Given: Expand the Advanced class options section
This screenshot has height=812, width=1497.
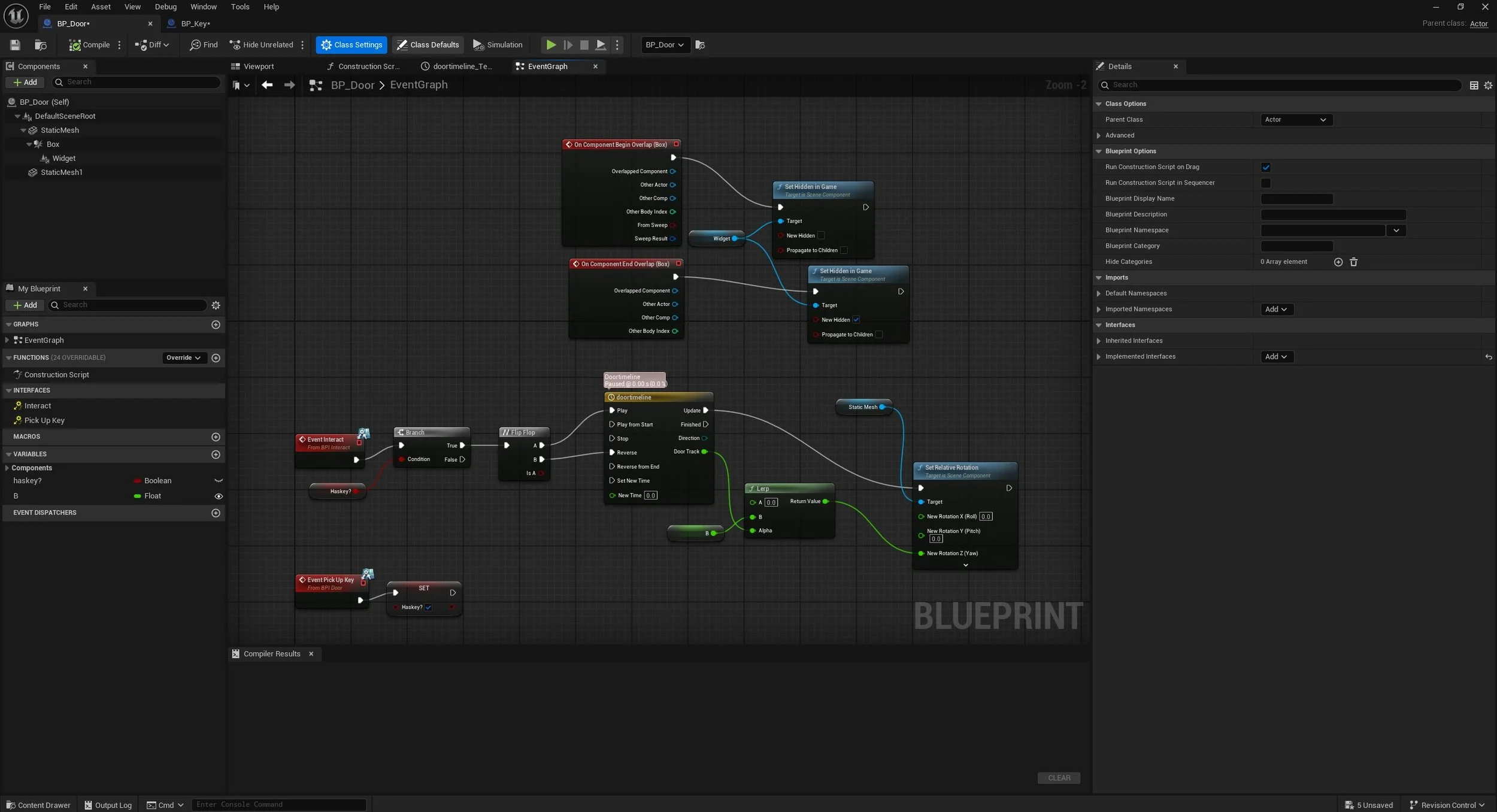Looking at the screenshot, I should click(x=1099, y=135).
